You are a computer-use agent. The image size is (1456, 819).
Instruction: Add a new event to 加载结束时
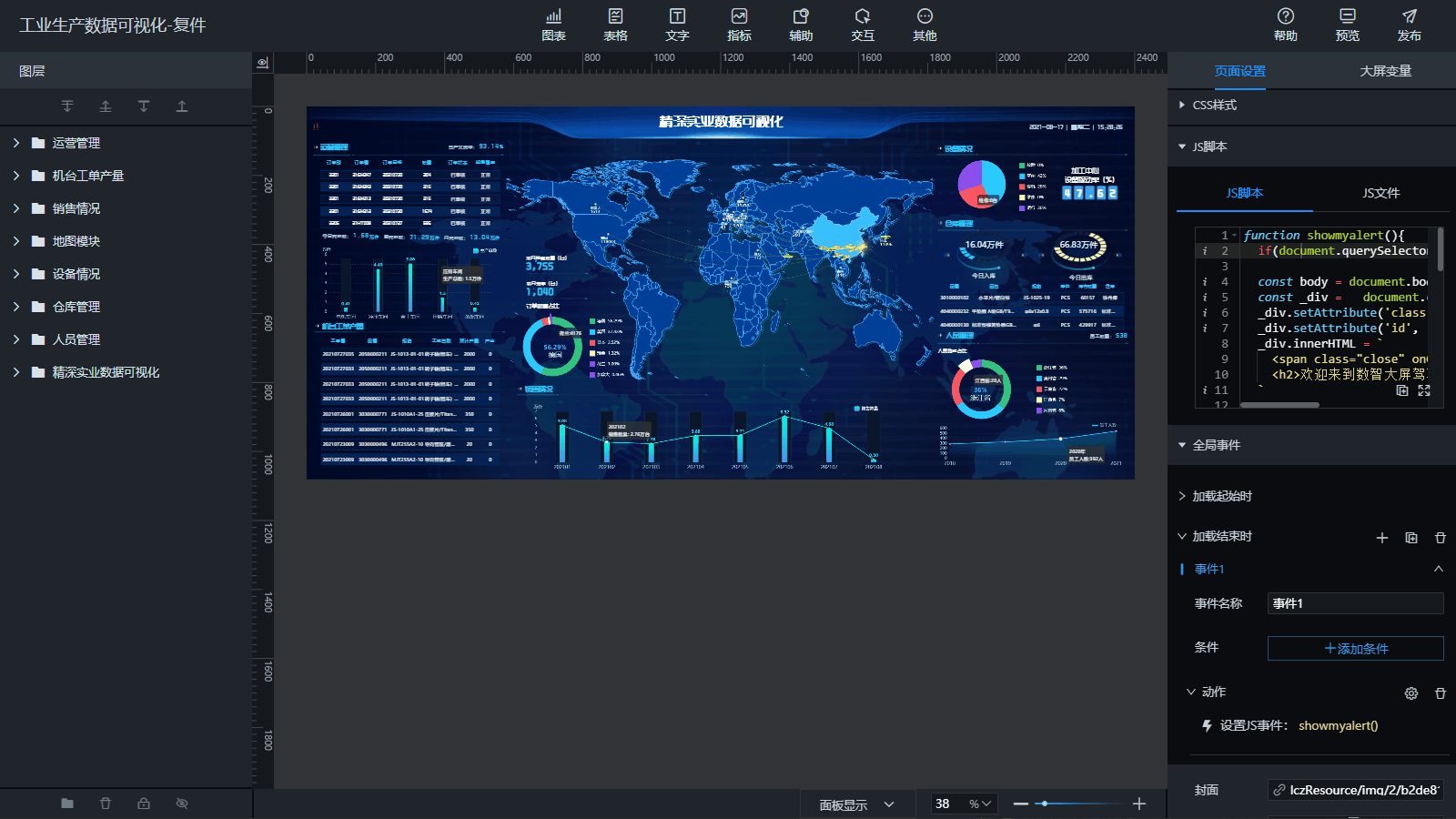(x=1381, y=538)
